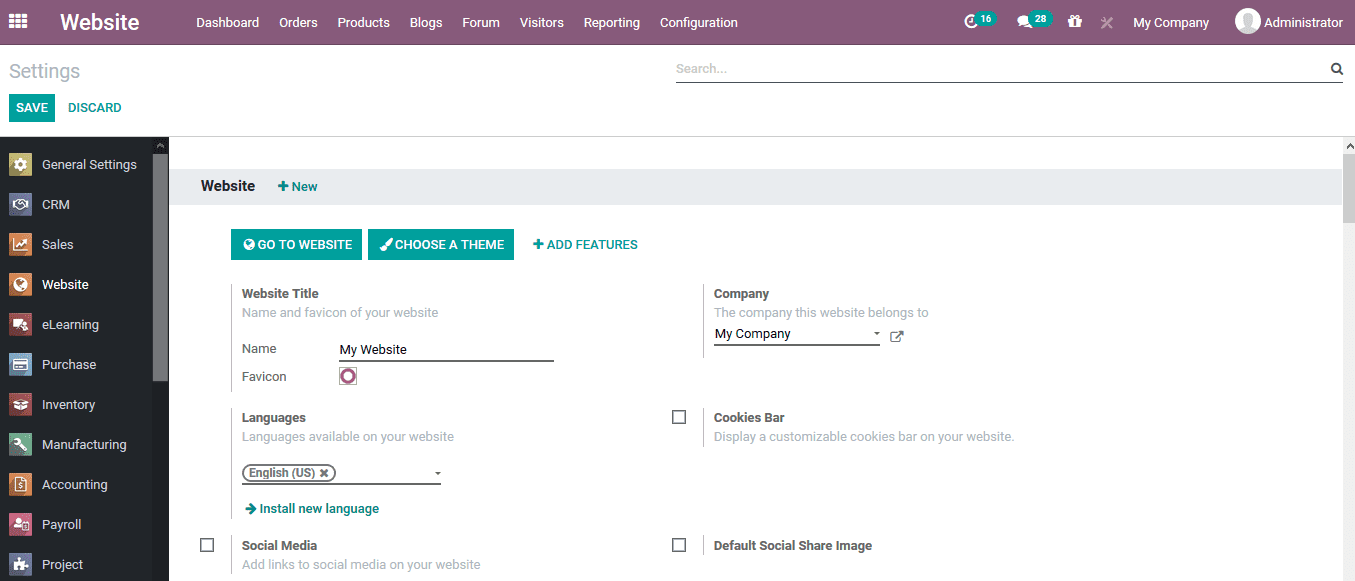Open eLearning settings in the sidebar
Screen dimensions: 1355x581
(70, 324)
